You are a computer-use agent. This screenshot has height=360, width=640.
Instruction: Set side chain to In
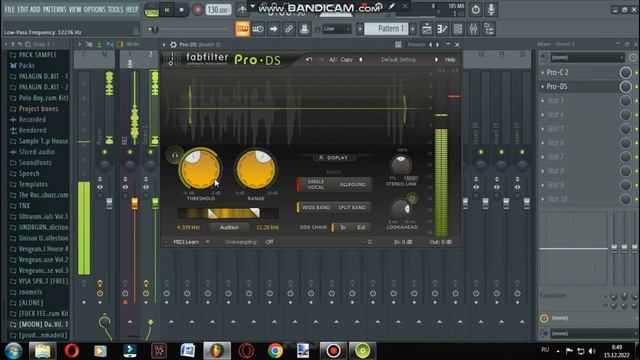(x=343, y=227)
